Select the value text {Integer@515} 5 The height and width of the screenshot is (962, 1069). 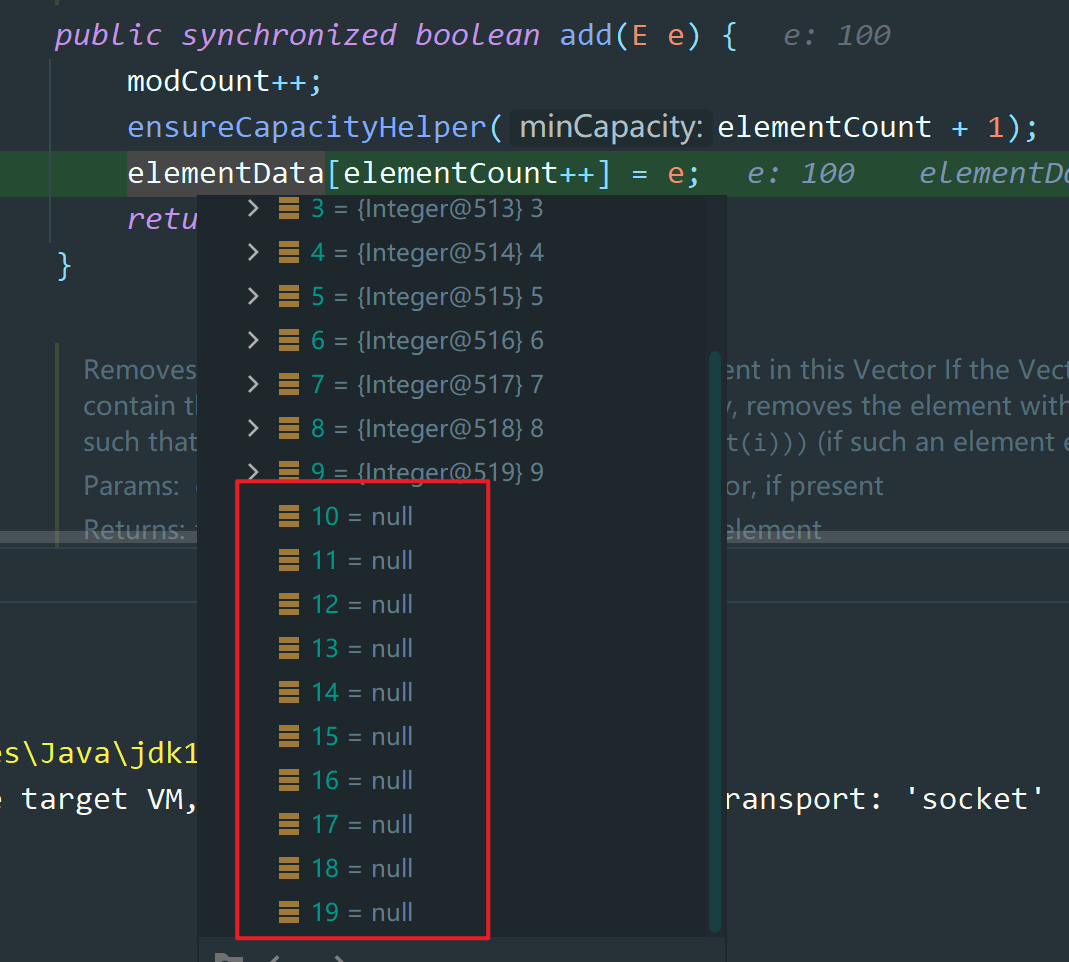[450, 297]
